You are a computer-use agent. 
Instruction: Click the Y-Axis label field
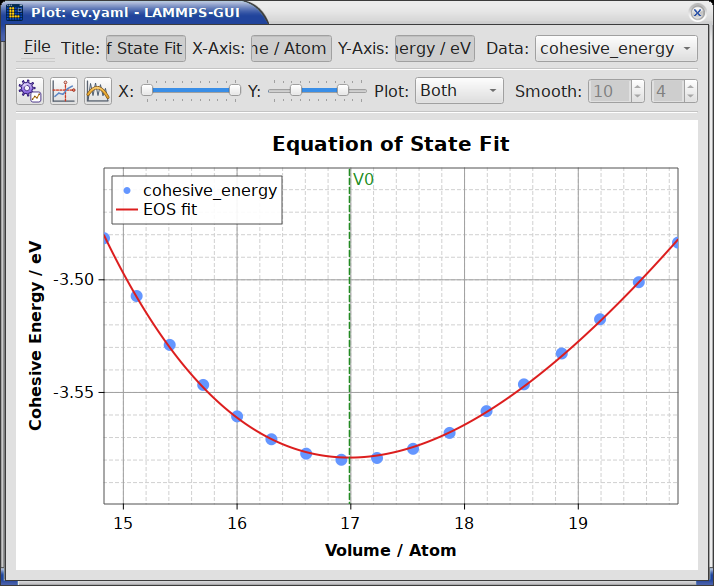(x=435, y=48)
